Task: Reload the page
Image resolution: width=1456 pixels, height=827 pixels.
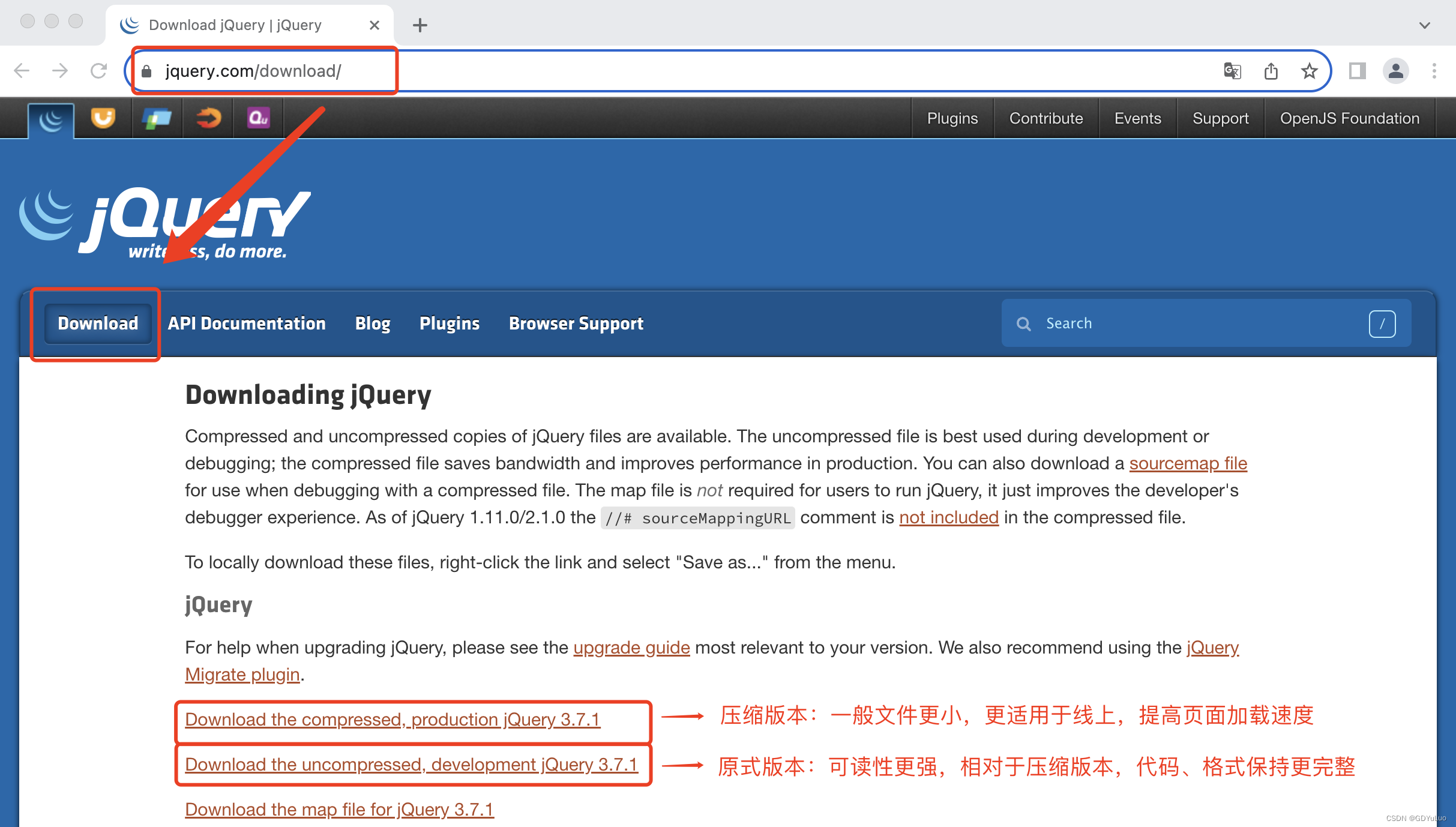Action: (x=98, y=71)
